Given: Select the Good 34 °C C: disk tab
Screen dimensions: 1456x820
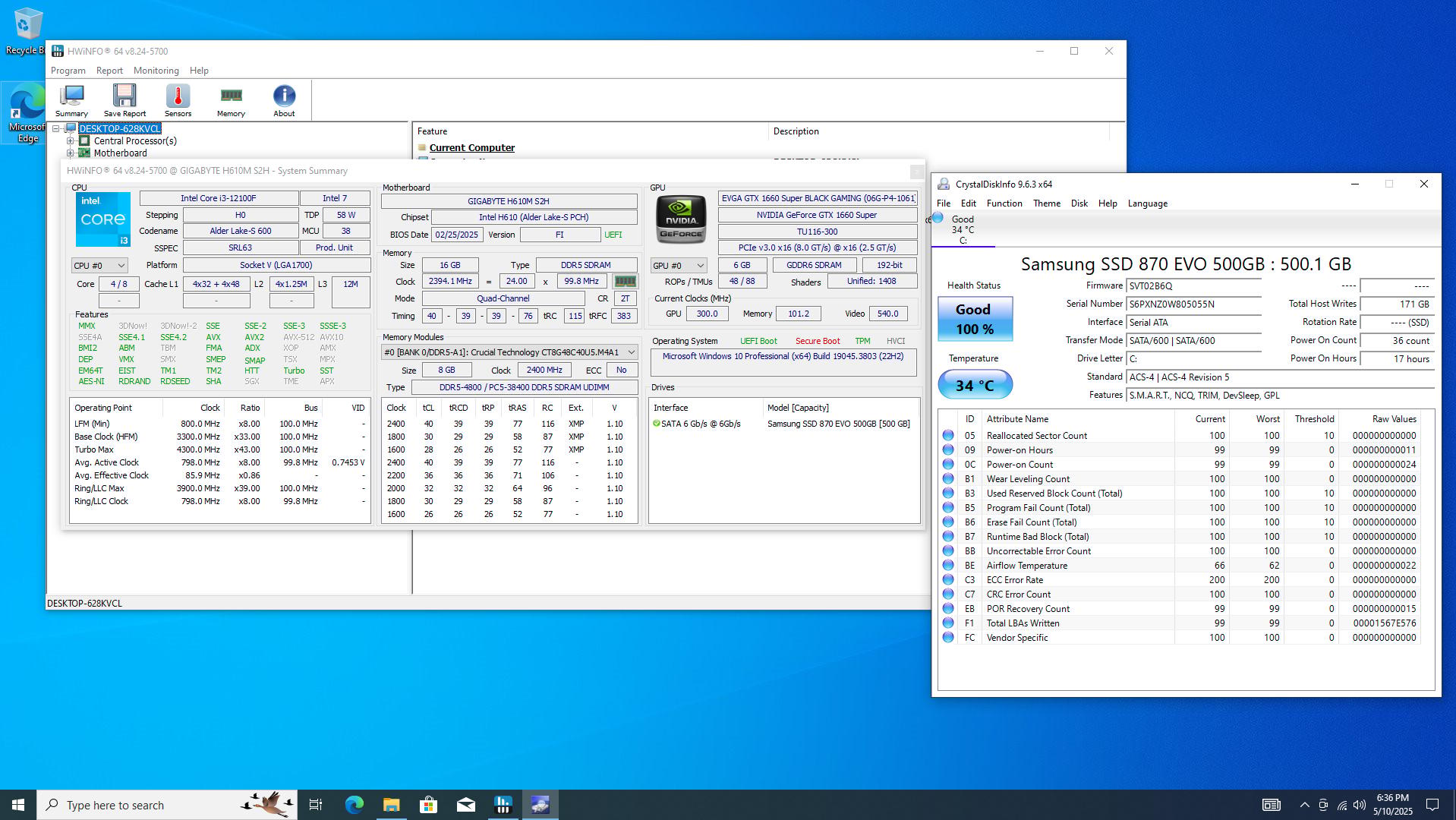Looking at the screenshot, I should [x=963, y=229].
